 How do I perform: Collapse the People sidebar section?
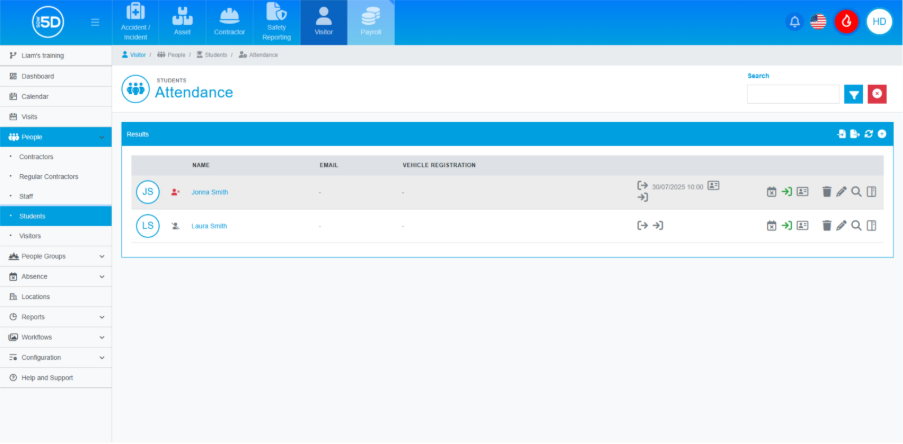click(56, 137)
